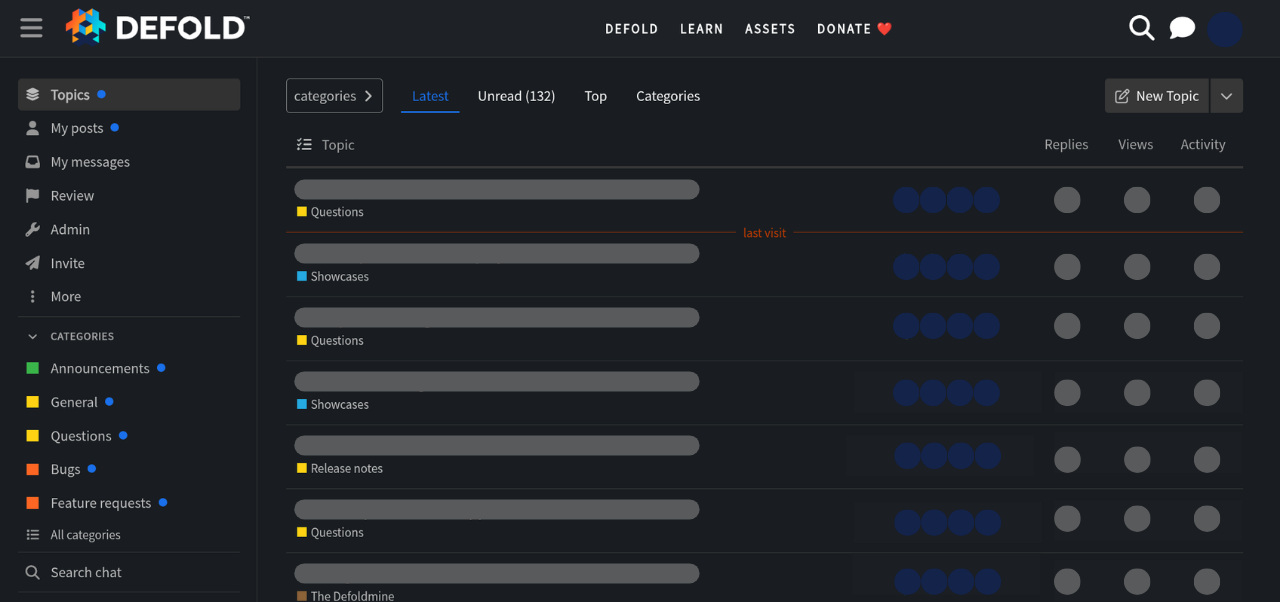Select the green Announcements category
This screenshot has width=1280, height=602.
(x=100, y=369)
